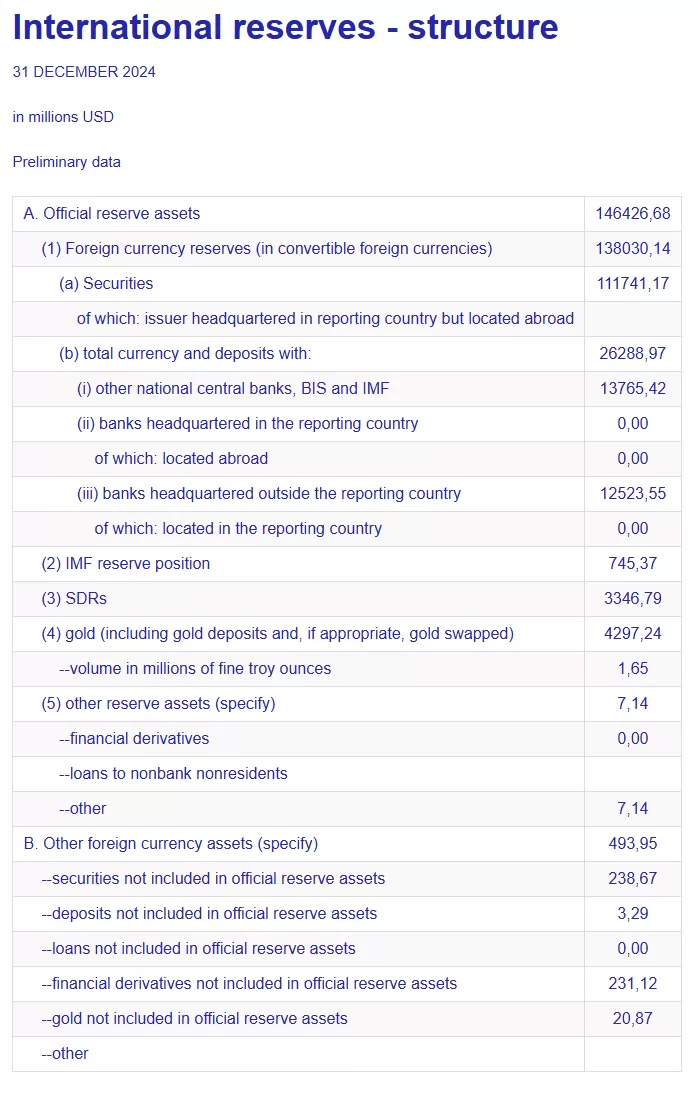Select 'B. Other foreign currency assets' row label
Viewport: 698px width, 1097px height.
[170, 844]
